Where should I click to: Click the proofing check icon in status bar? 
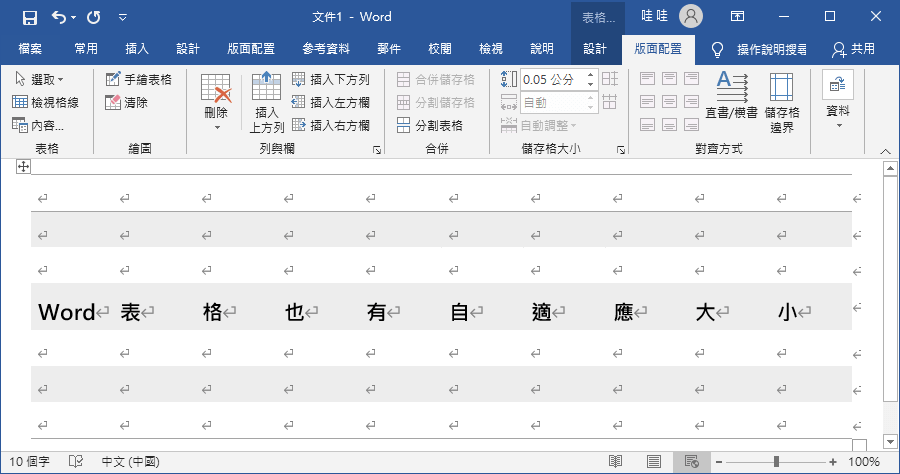coord(76,461)
